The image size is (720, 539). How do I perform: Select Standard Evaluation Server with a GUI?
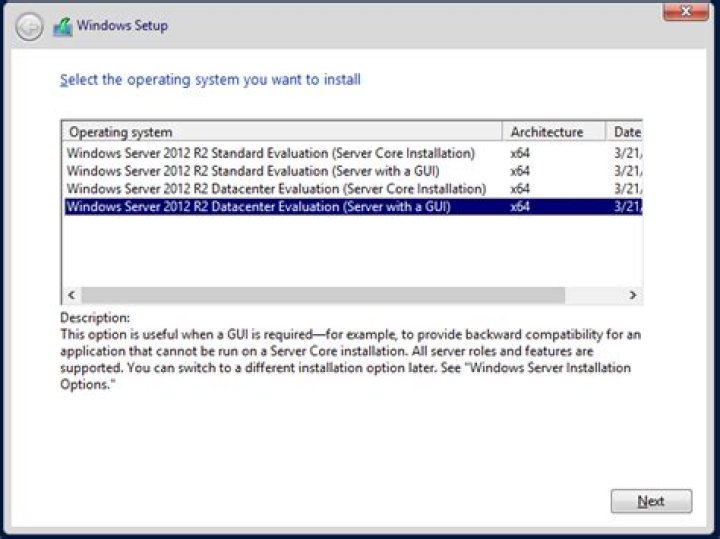(353, 171)
